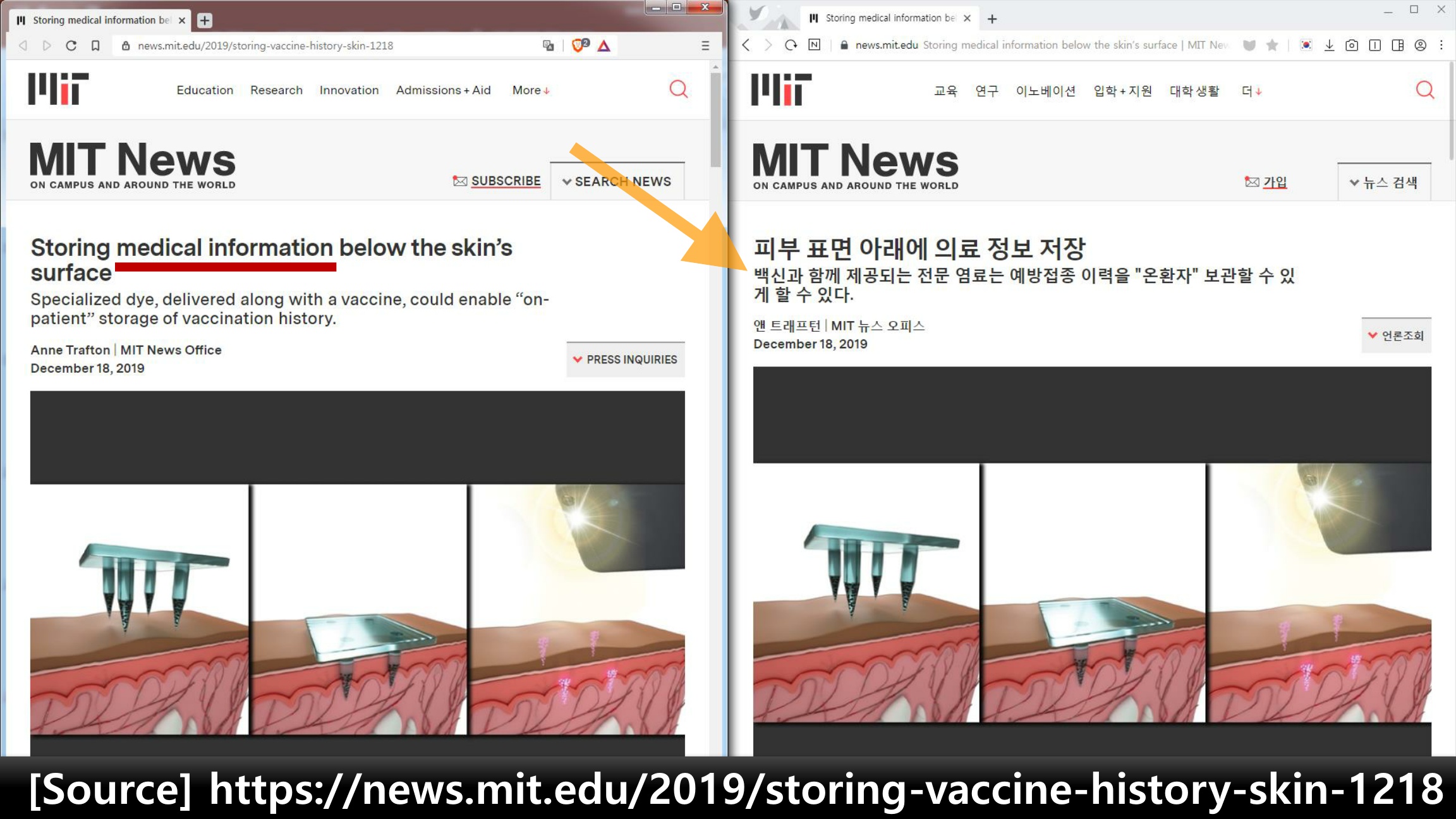Screen dimensions: 1456x819
Task: Open the 입학 + 지원 menu
Action: pyautogui.click(x=1123, y=90)
